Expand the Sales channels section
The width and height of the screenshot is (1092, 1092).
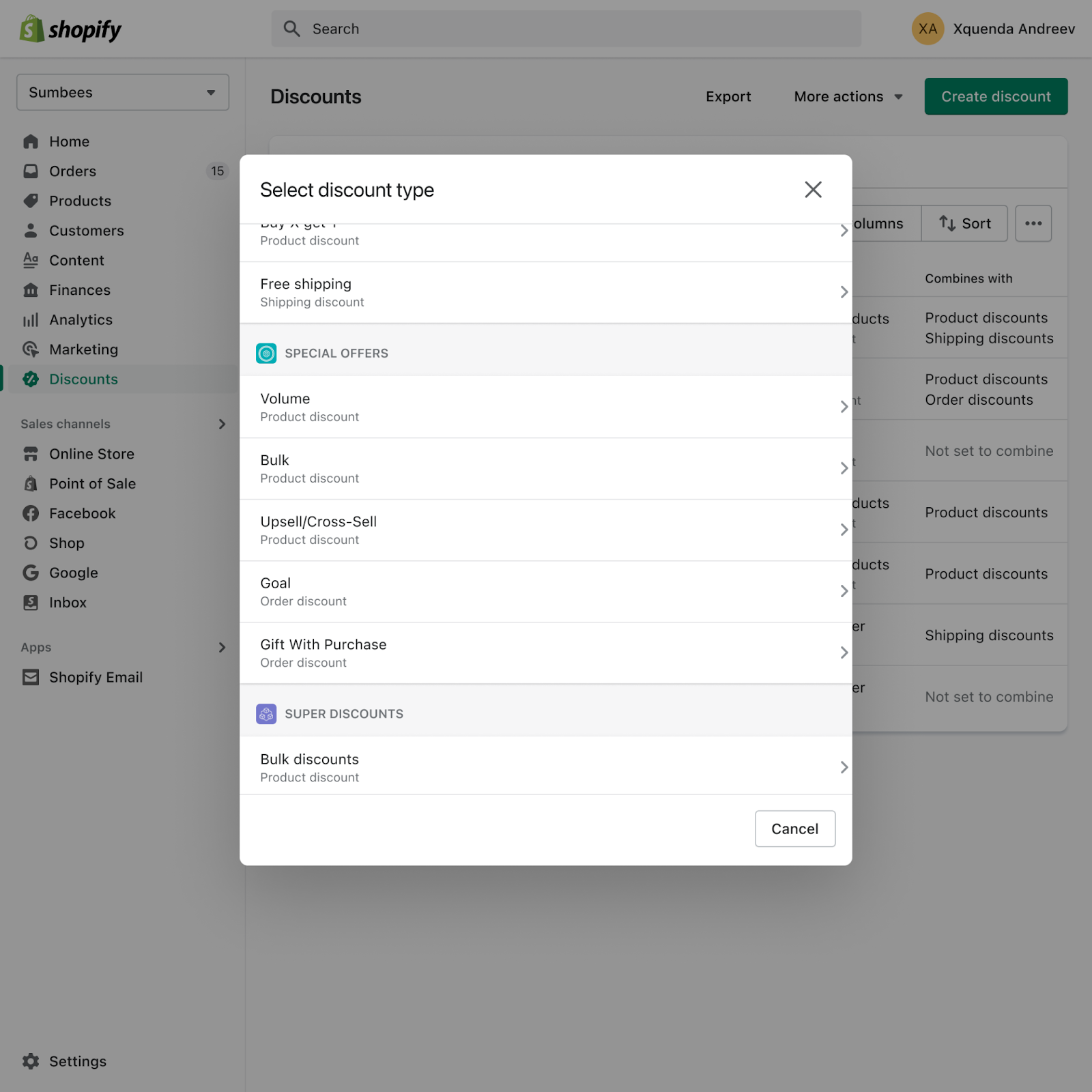(221, 423)
